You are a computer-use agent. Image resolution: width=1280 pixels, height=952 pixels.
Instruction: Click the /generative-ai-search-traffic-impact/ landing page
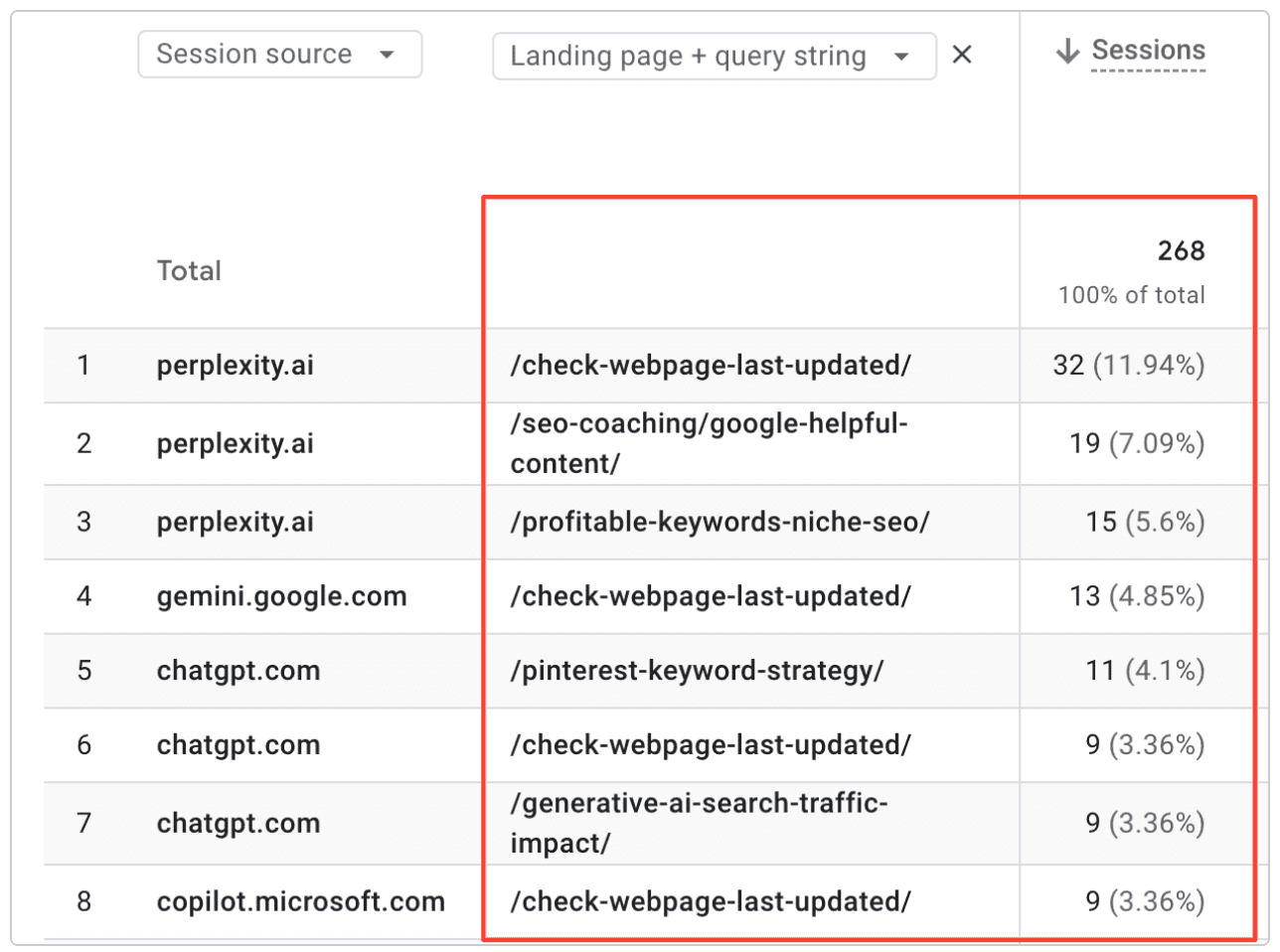(699, 823)
